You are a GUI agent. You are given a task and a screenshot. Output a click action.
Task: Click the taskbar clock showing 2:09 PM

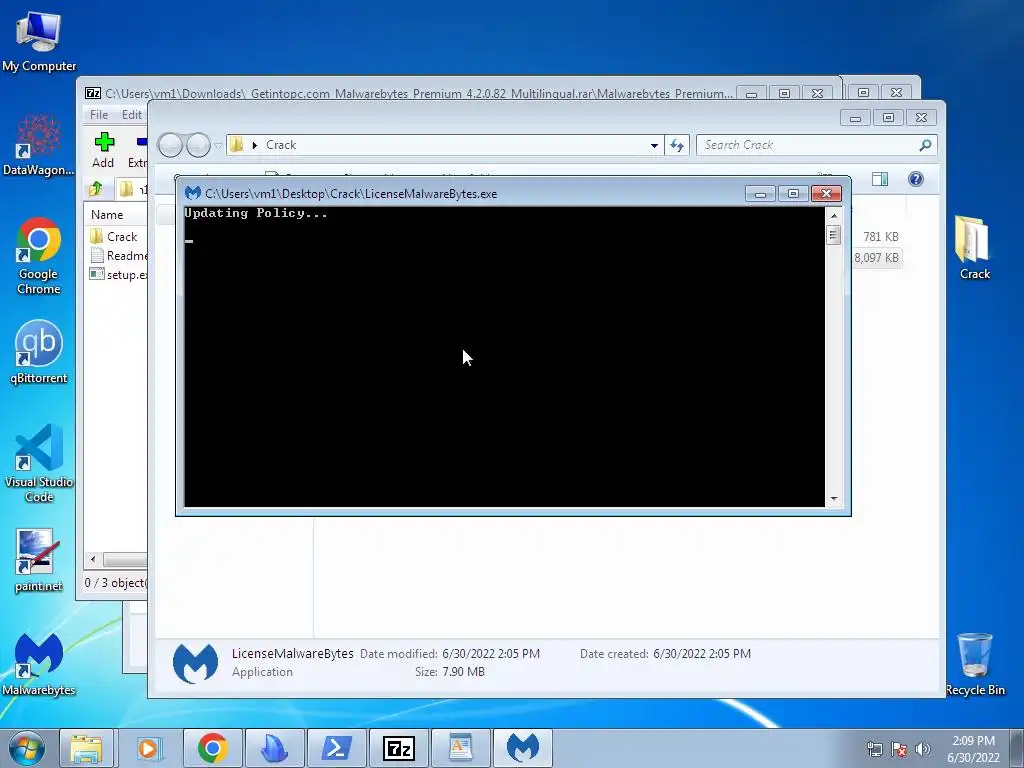click(973, 749)
